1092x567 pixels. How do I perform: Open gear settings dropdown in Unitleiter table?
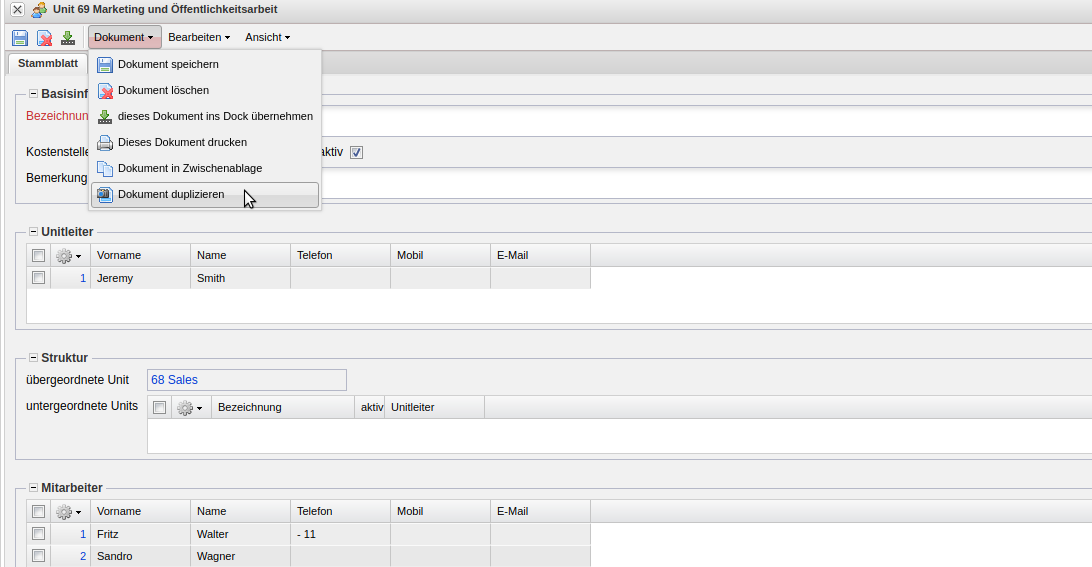pyautogui.click(x=69, y=256)
